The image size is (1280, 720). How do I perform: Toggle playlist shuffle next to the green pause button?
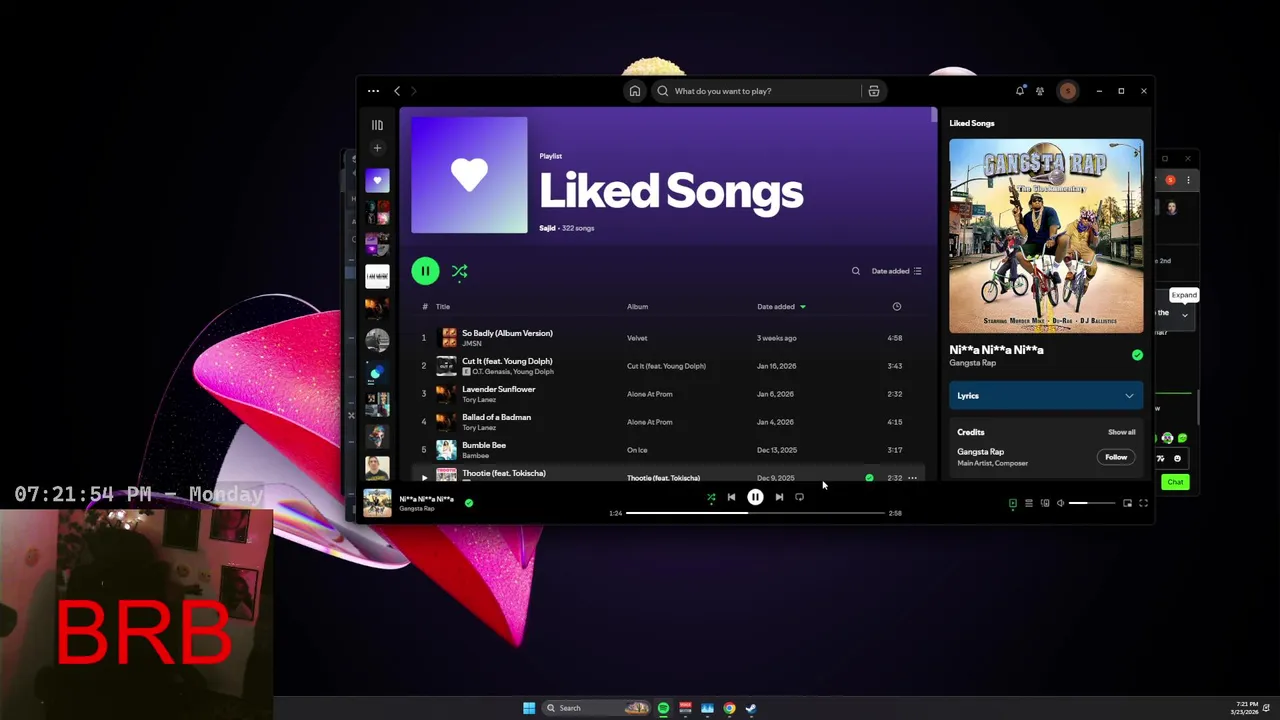pyautogui.click(x=460, y=271)
